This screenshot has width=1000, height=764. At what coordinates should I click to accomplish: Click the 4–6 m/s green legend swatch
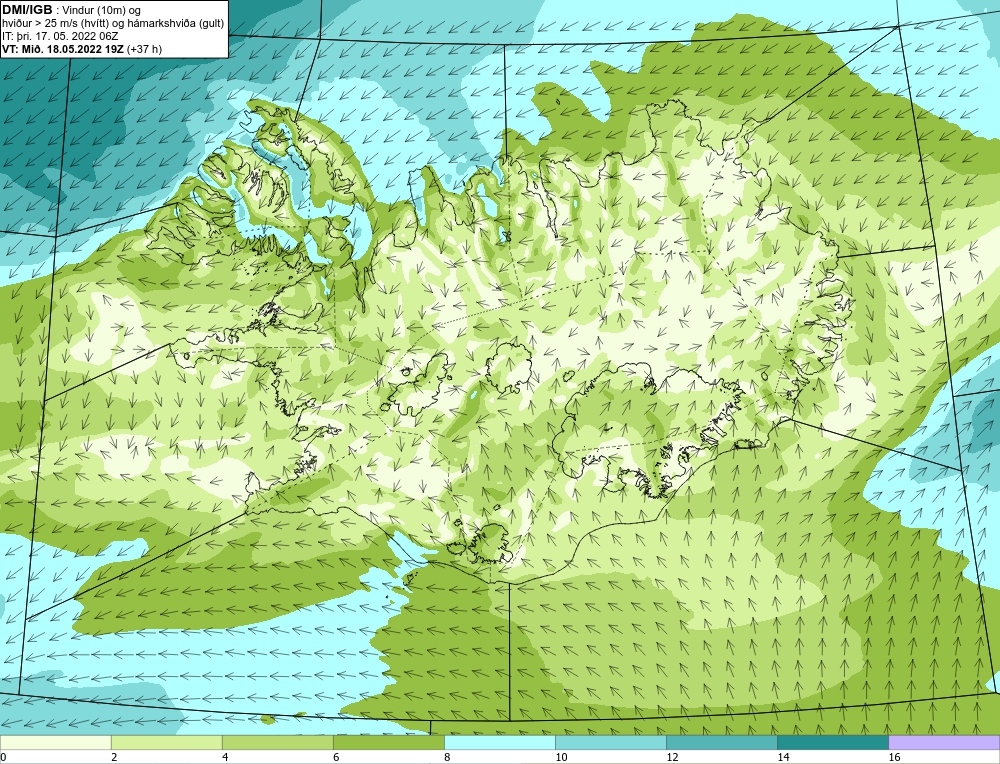278,742
